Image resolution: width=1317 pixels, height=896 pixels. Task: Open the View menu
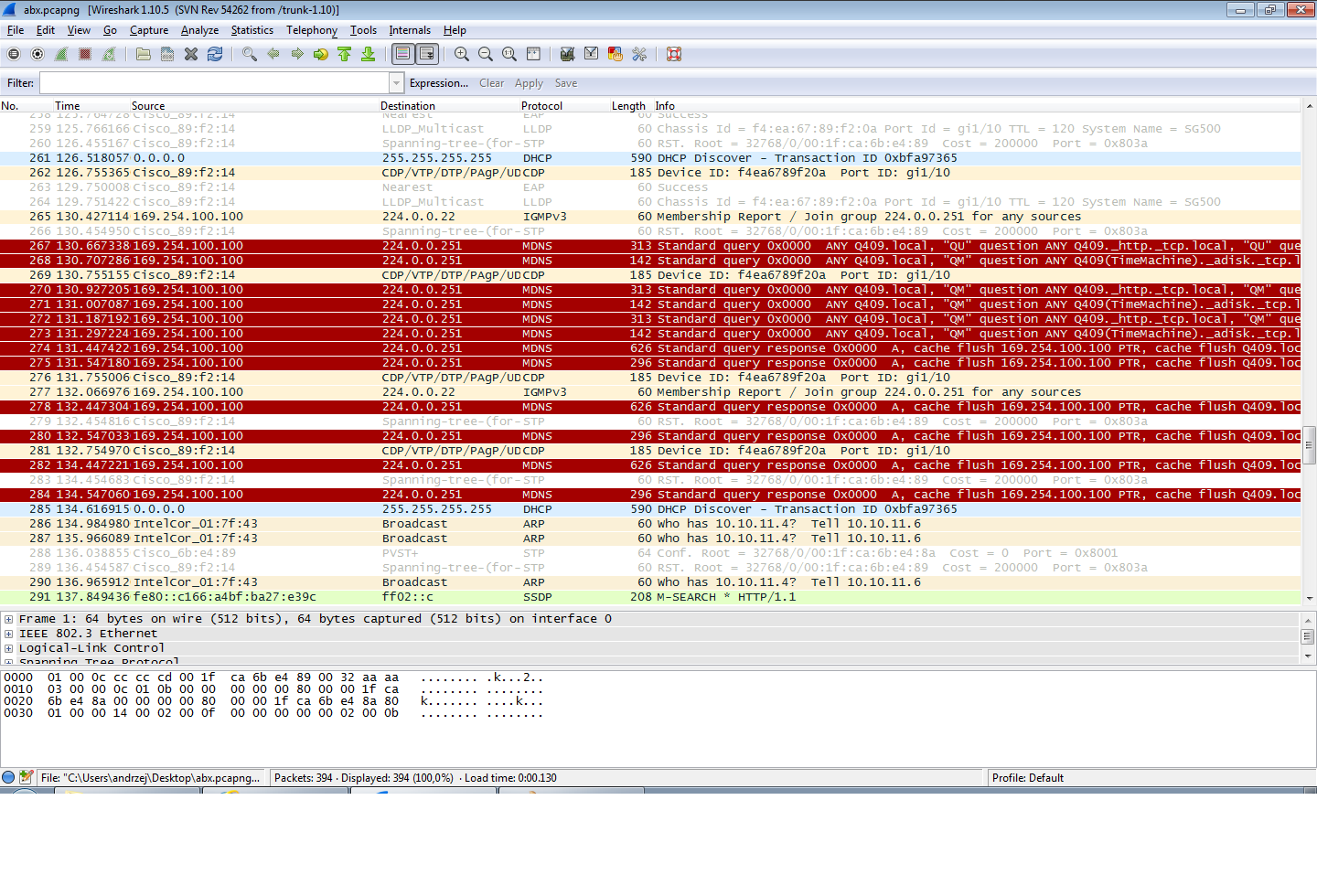79,30
